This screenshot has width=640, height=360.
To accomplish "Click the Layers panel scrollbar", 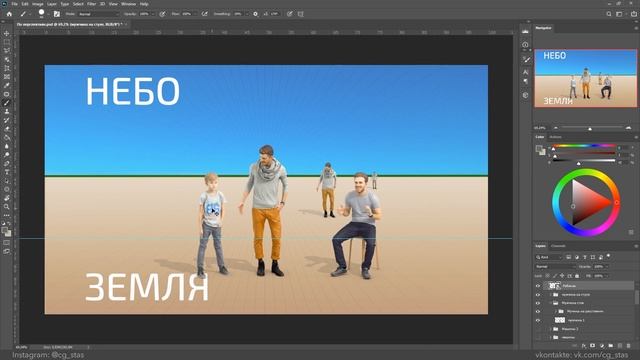I will point(637,297).
